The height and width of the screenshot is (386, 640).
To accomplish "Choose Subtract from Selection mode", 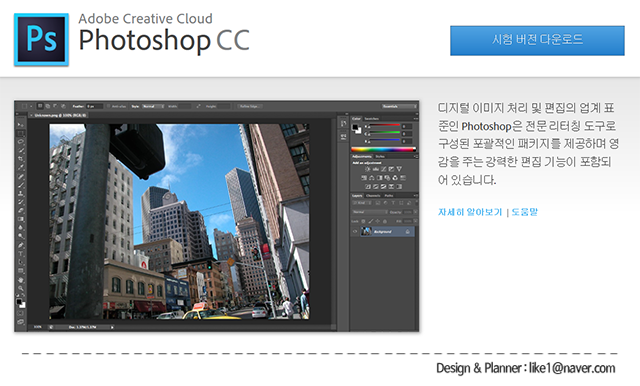I will point(55,106).
